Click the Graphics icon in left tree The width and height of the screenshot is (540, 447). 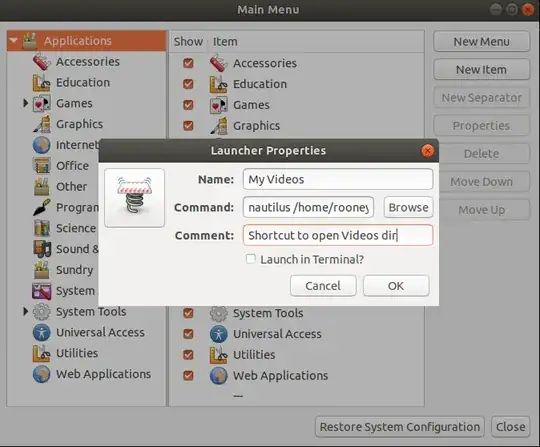(x=42, y=124)
